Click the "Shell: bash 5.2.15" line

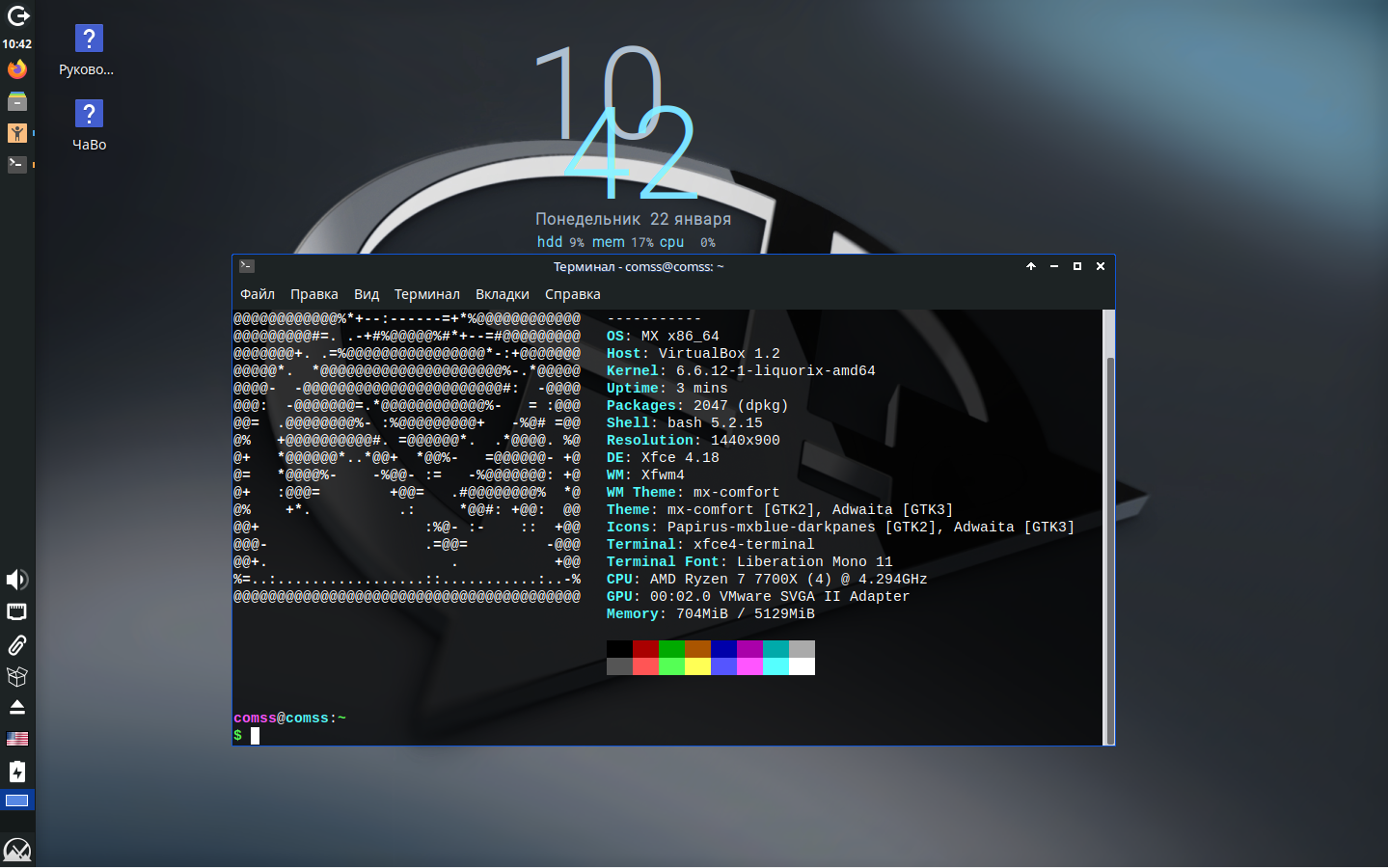[x=685, y=423]
